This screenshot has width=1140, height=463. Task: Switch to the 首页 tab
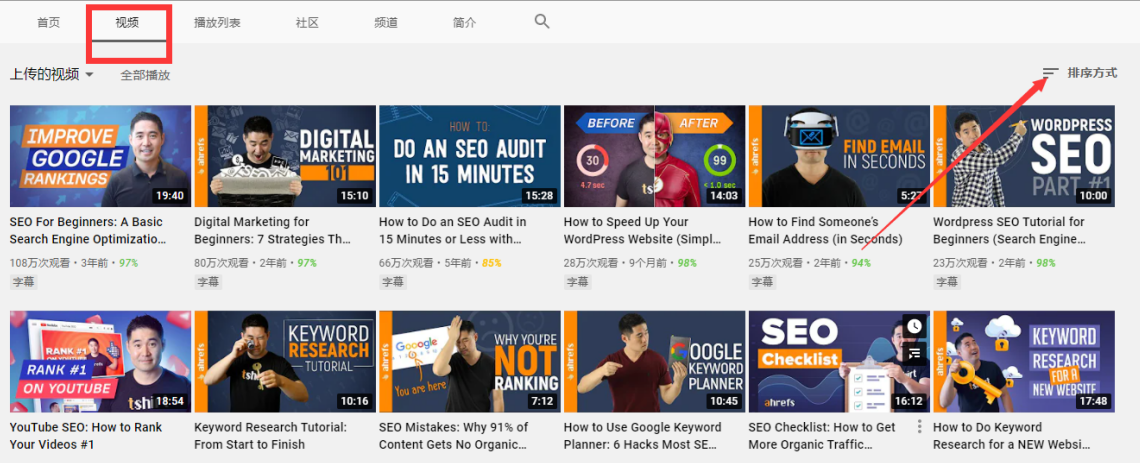click(49, 23)
